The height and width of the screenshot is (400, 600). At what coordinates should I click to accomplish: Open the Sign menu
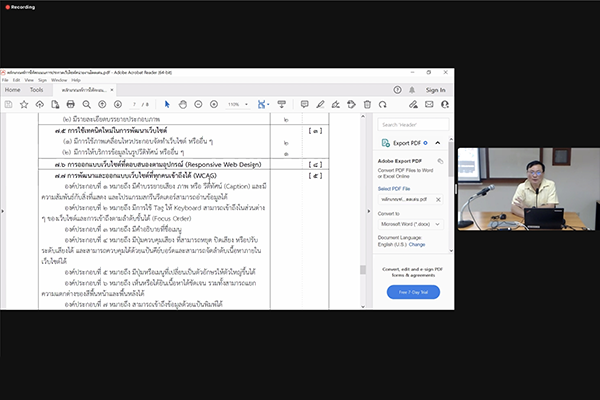(42, 80)
